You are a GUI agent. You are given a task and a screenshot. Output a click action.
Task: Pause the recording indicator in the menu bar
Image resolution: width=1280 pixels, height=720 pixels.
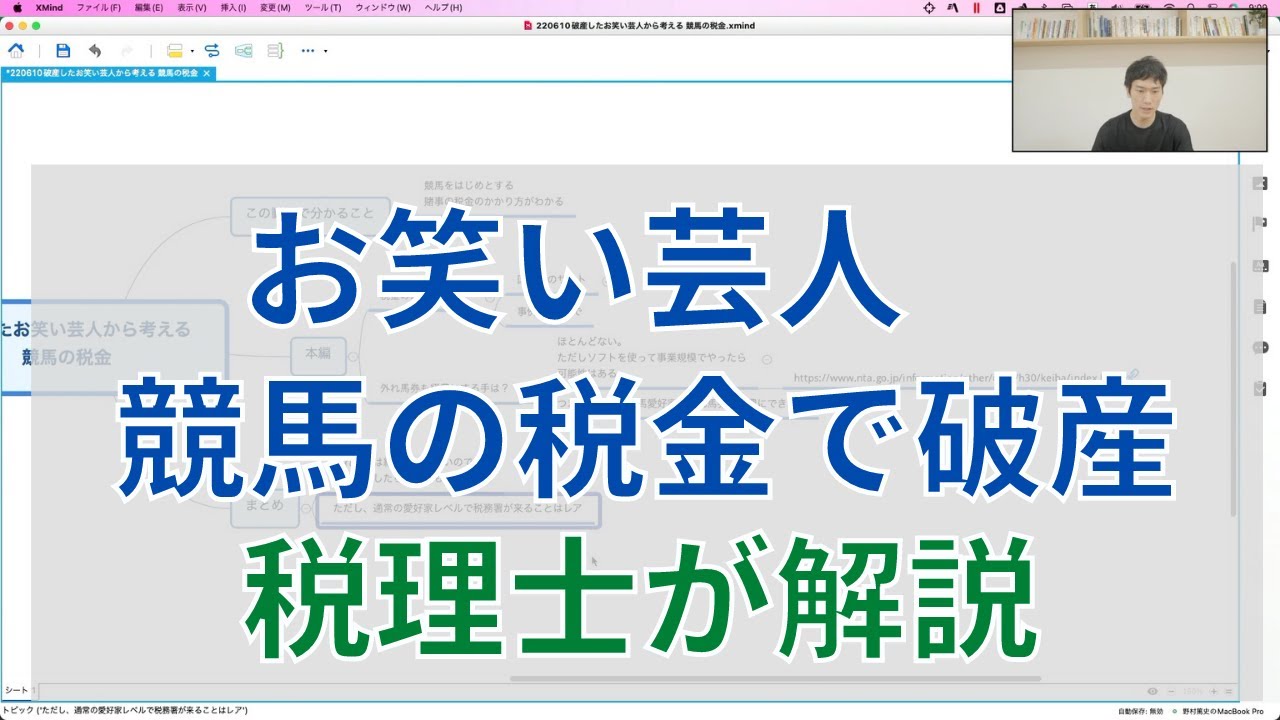pos(977,9)
